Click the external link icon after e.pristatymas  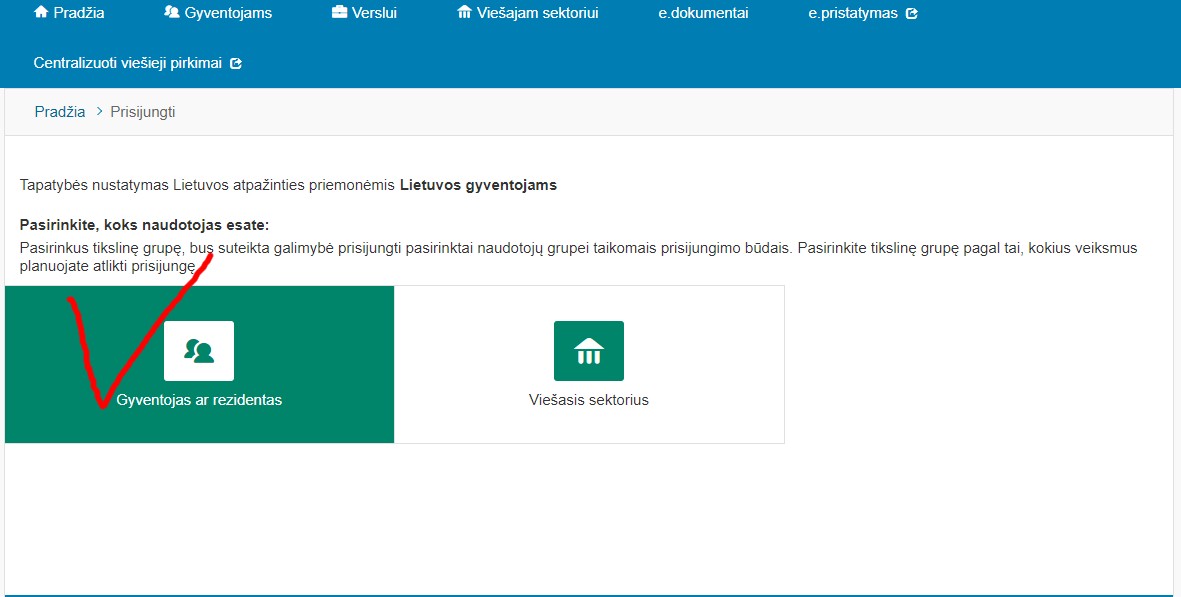[911, 14]
